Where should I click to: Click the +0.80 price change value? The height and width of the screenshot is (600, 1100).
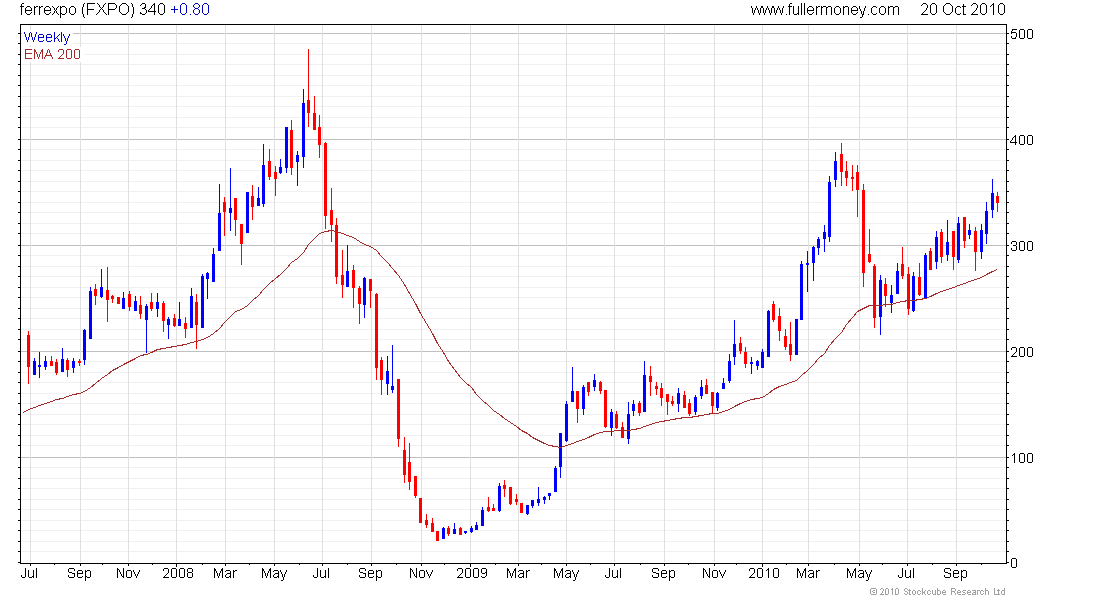190,10
